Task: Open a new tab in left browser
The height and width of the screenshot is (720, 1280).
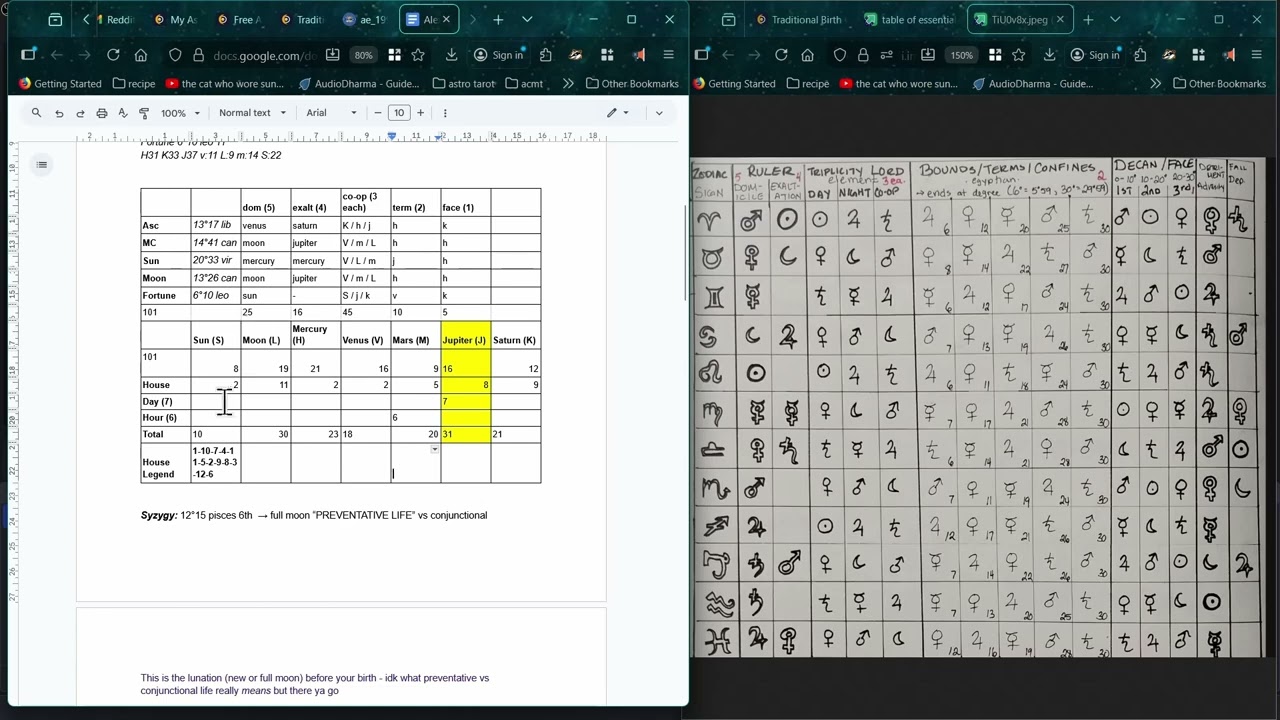Action: pos(497,19)
